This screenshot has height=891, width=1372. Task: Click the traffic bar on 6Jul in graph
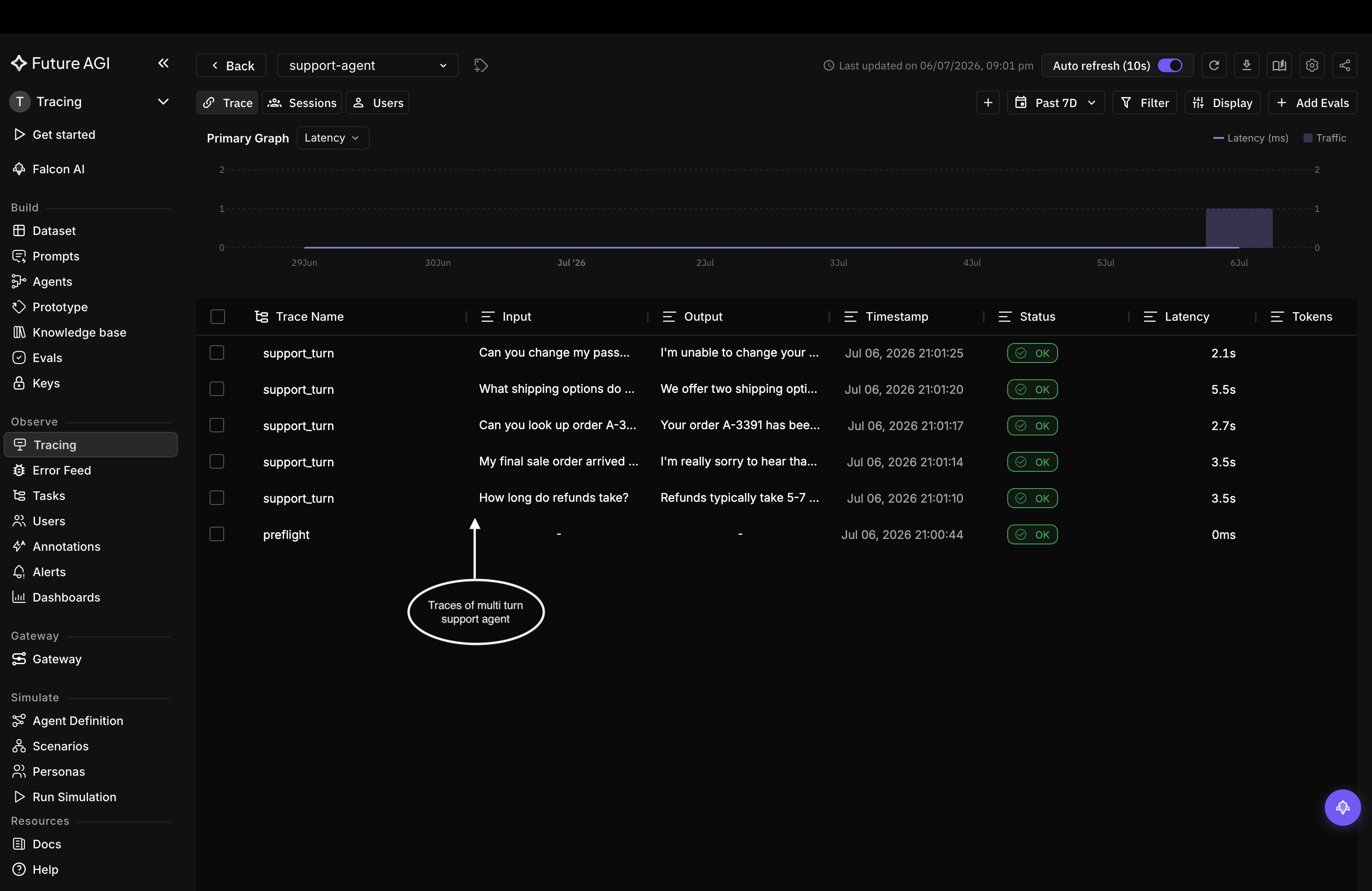(x=1239, y=228)
